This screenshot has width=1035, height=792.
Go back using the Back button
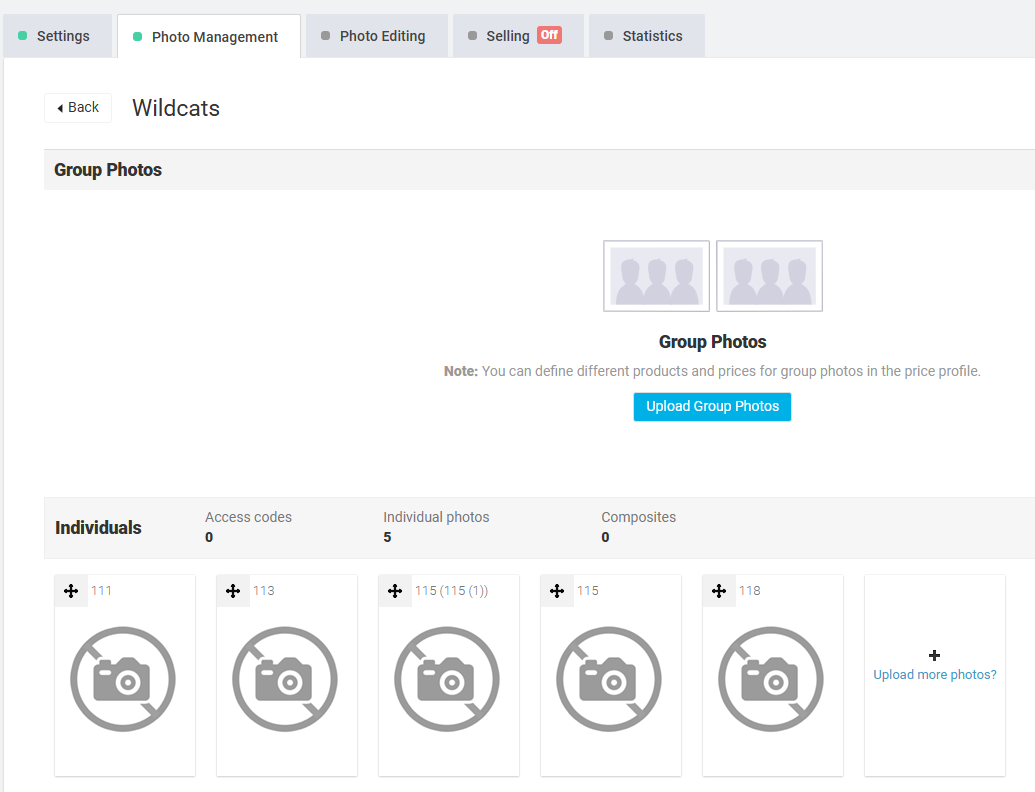[x=78, y=108]
